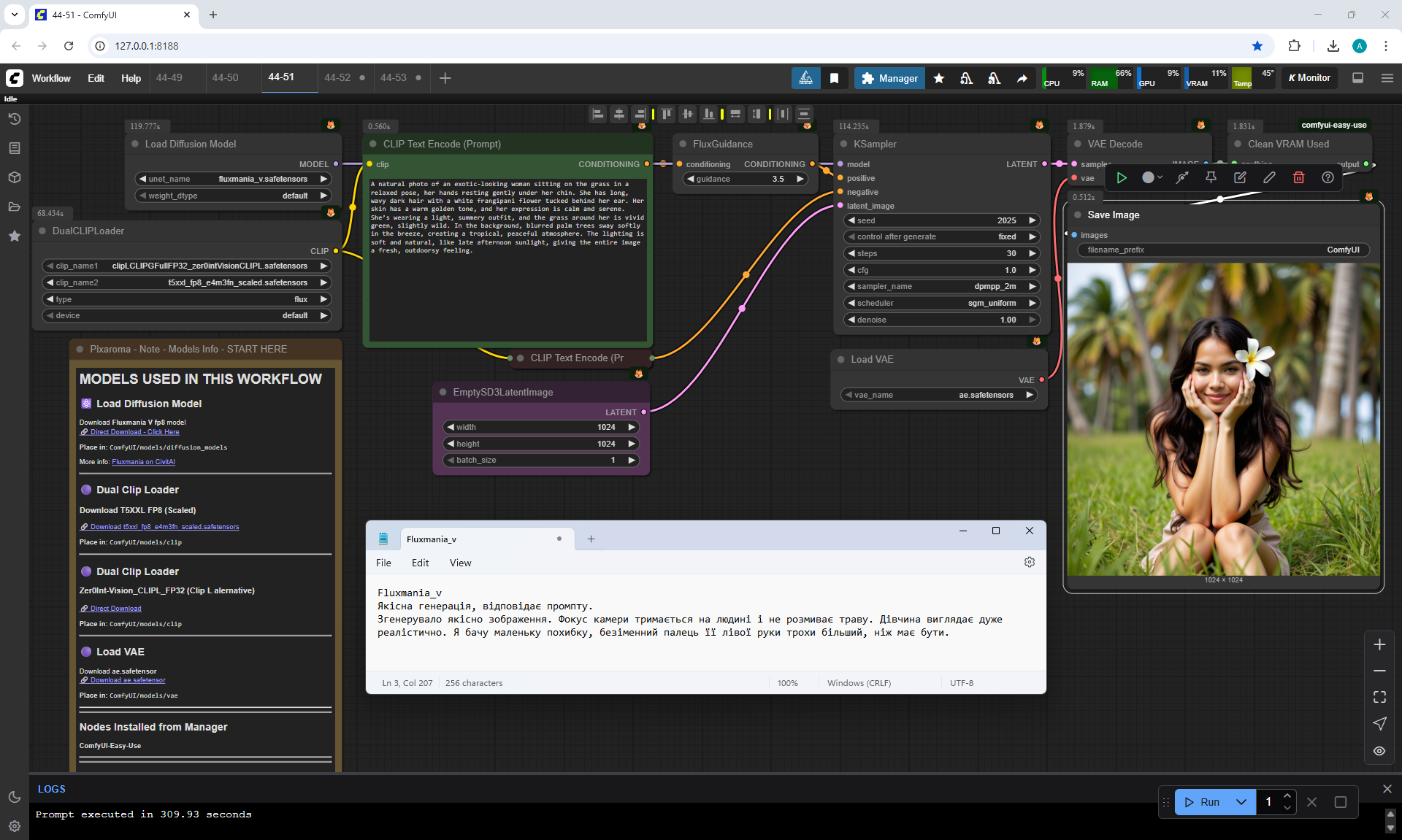Expand the Run button dropdown arrow
The height and width of the screenshot is (840, 1402).
pos(1241,802)
